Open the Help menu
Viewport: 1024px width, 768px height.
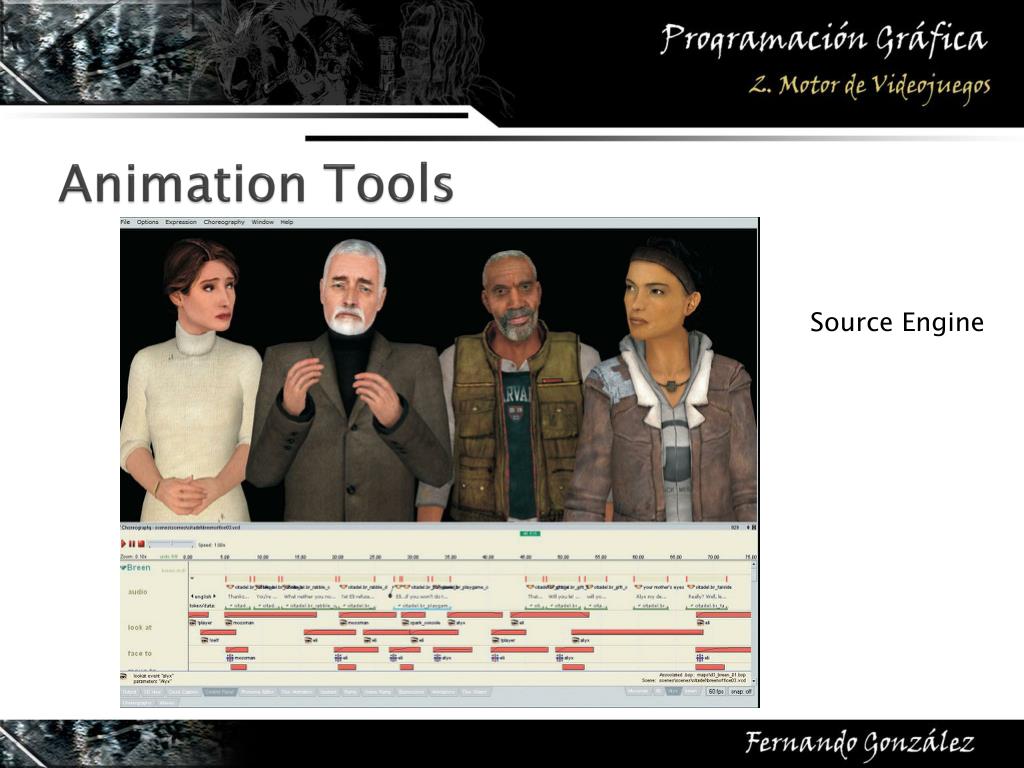pyautogui.click(x=287, y=222)
